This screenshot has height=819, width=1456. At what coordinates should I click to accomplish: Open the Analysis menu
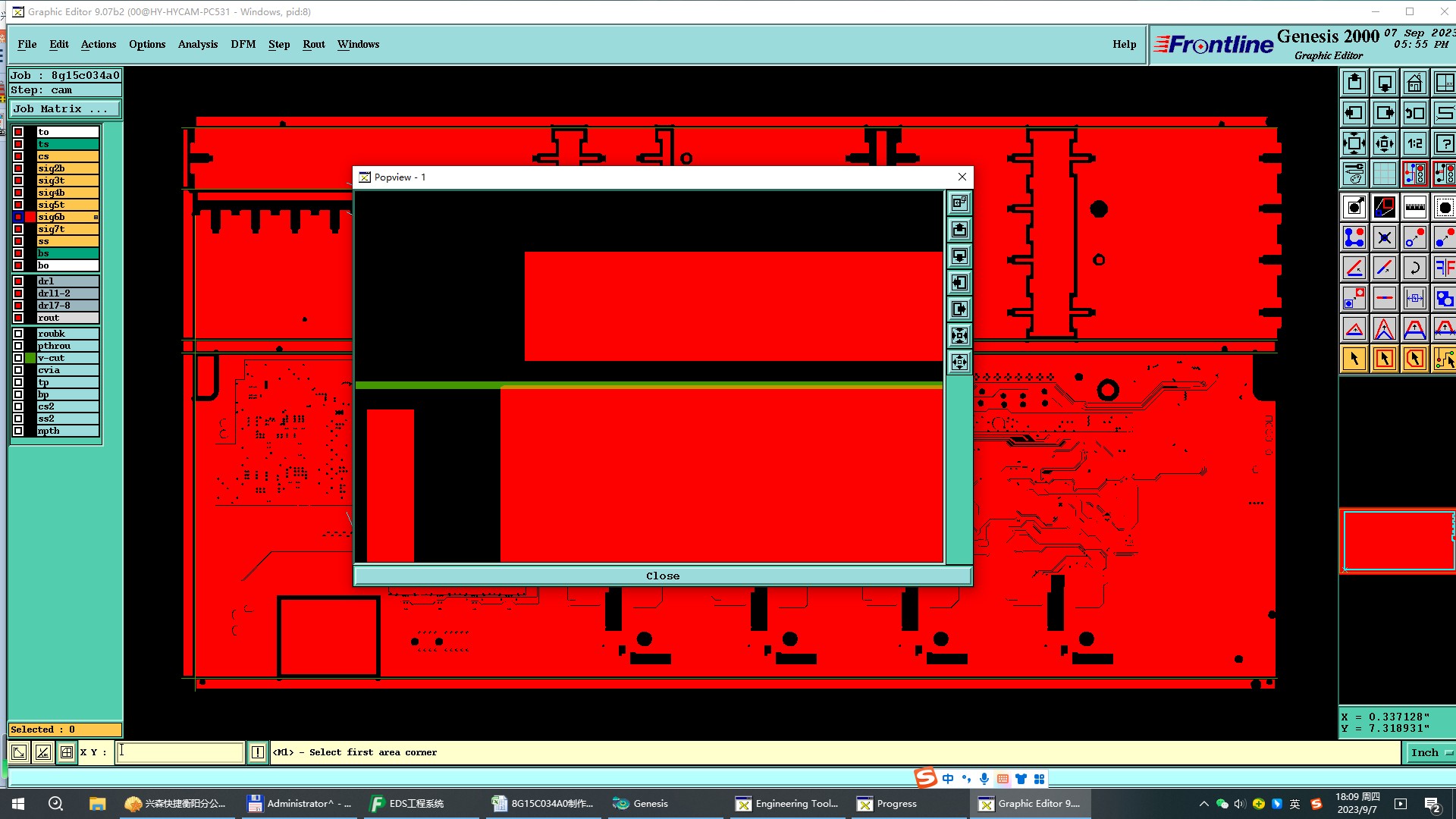pyautogui.click(x=197, y=44)
